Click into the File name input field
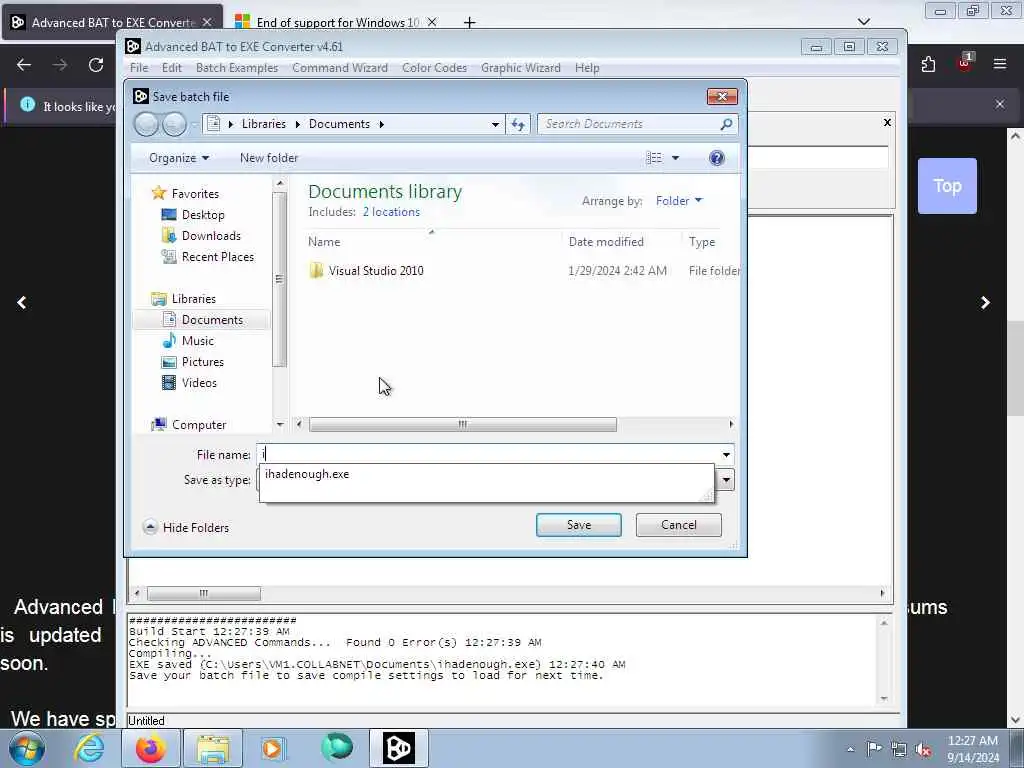This screenshot has height=768, width=1024. 488,455
